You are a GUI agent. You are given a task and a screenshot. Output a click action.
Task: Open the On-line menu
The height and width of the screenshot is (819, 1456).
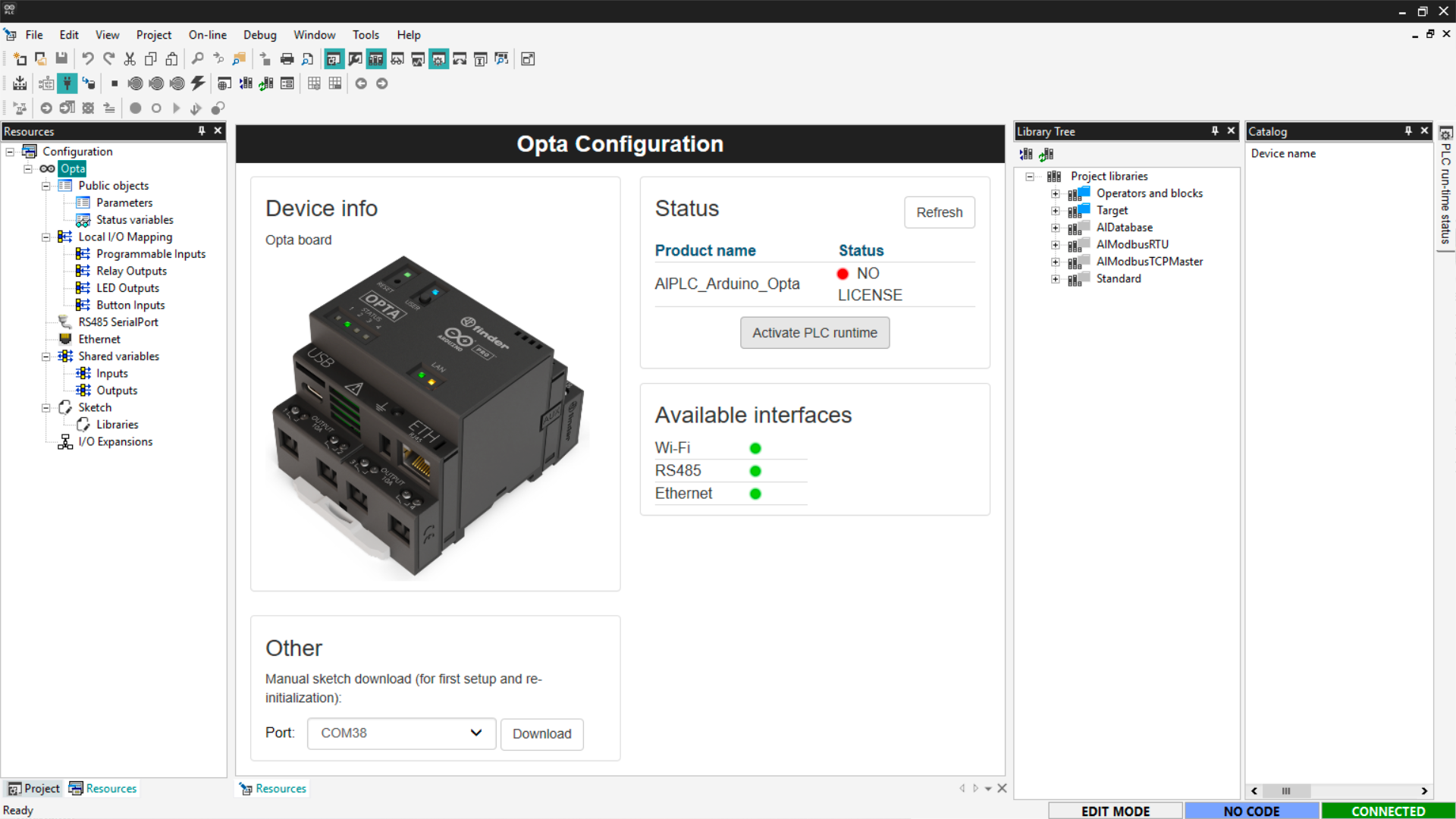[x=207, y=35]
